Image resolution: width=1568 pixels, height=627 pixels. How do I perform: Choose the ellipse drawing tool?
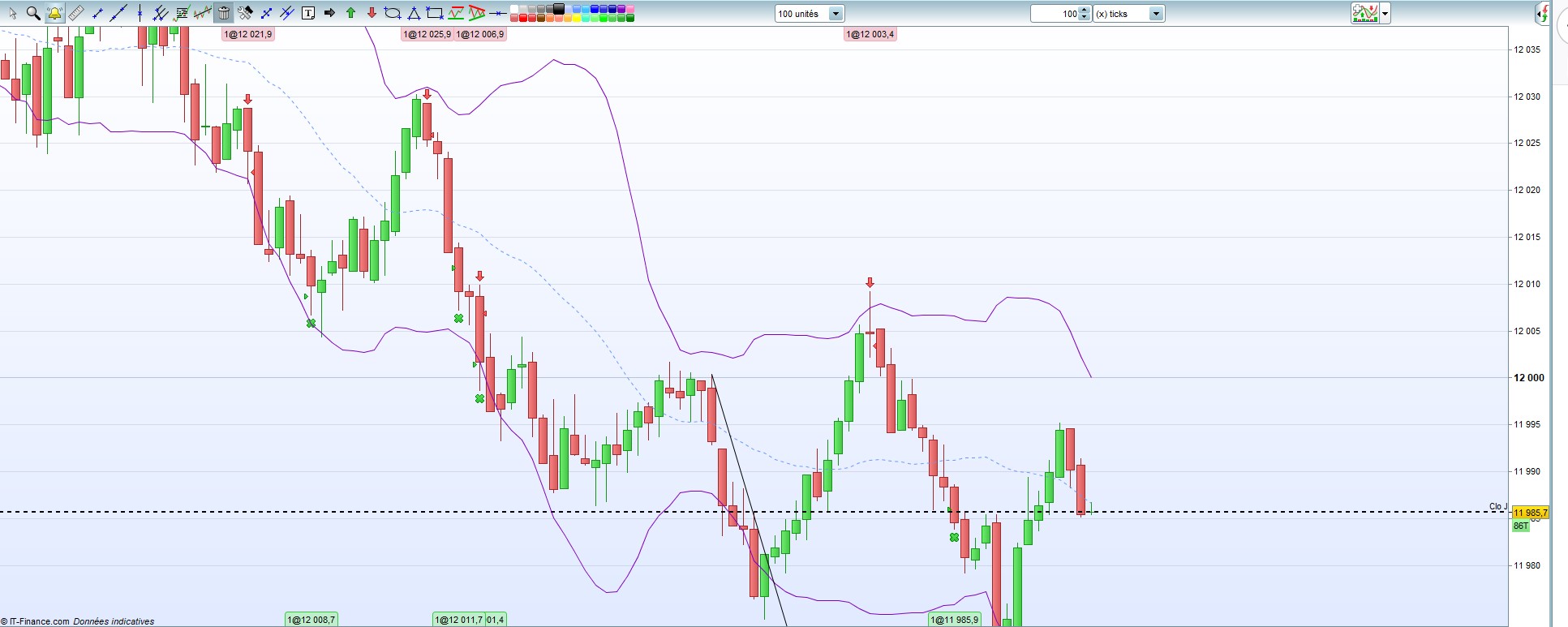393,13
